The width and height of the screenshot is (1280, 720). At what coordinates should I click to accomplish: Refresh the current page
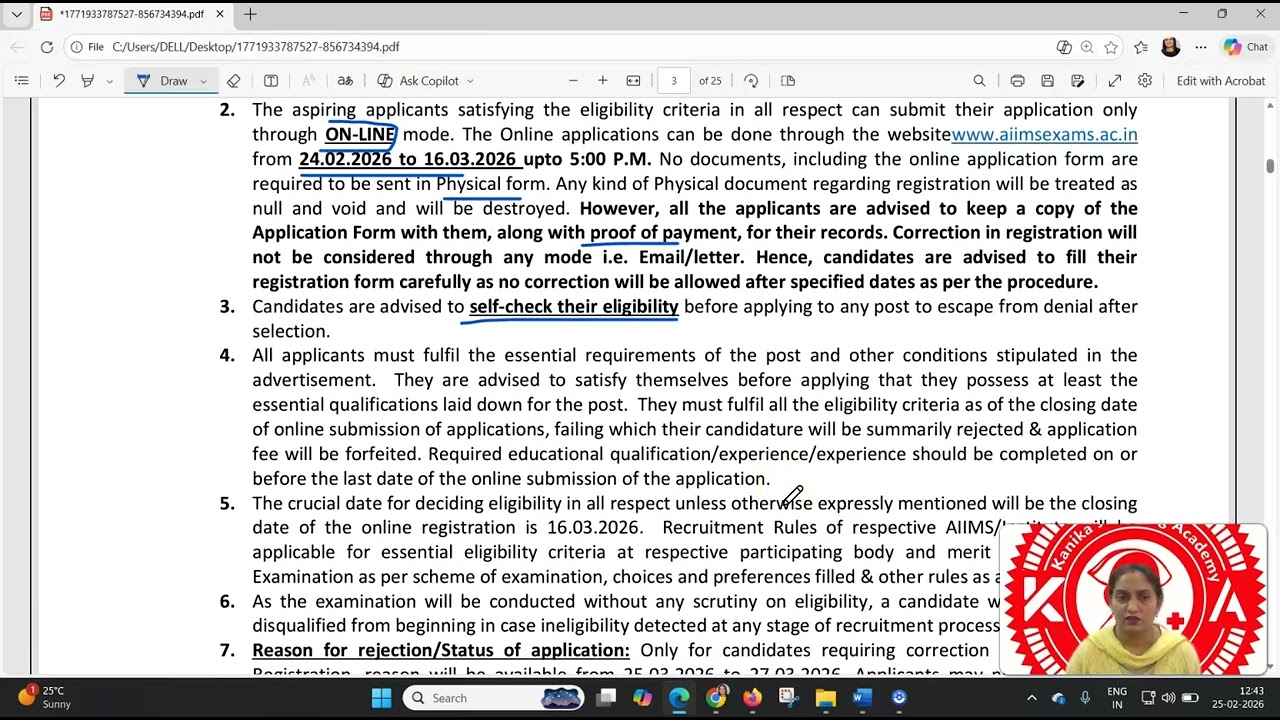click(x=47, y=47)
